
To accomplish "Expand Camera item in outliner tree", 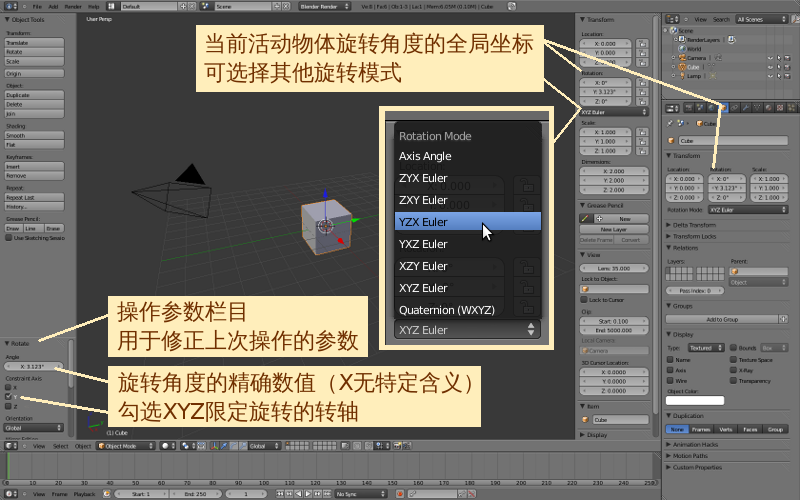I will (x=673, y=58).
